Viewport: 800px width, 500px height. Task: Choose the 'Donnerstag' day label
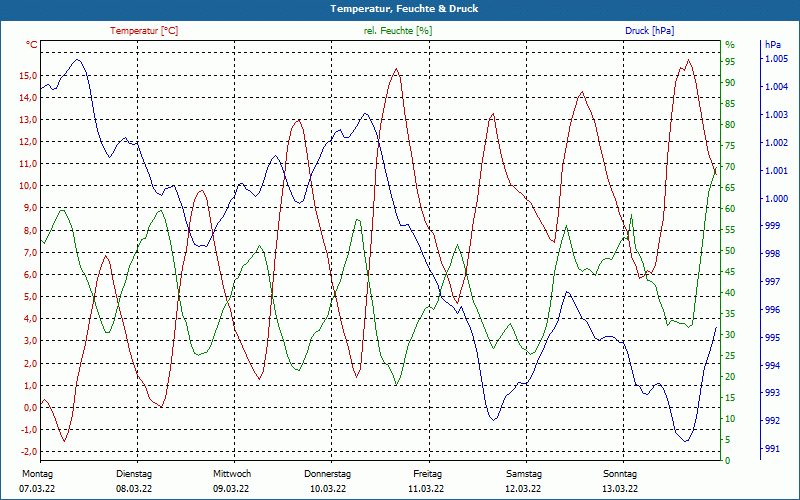click(328, 474)
